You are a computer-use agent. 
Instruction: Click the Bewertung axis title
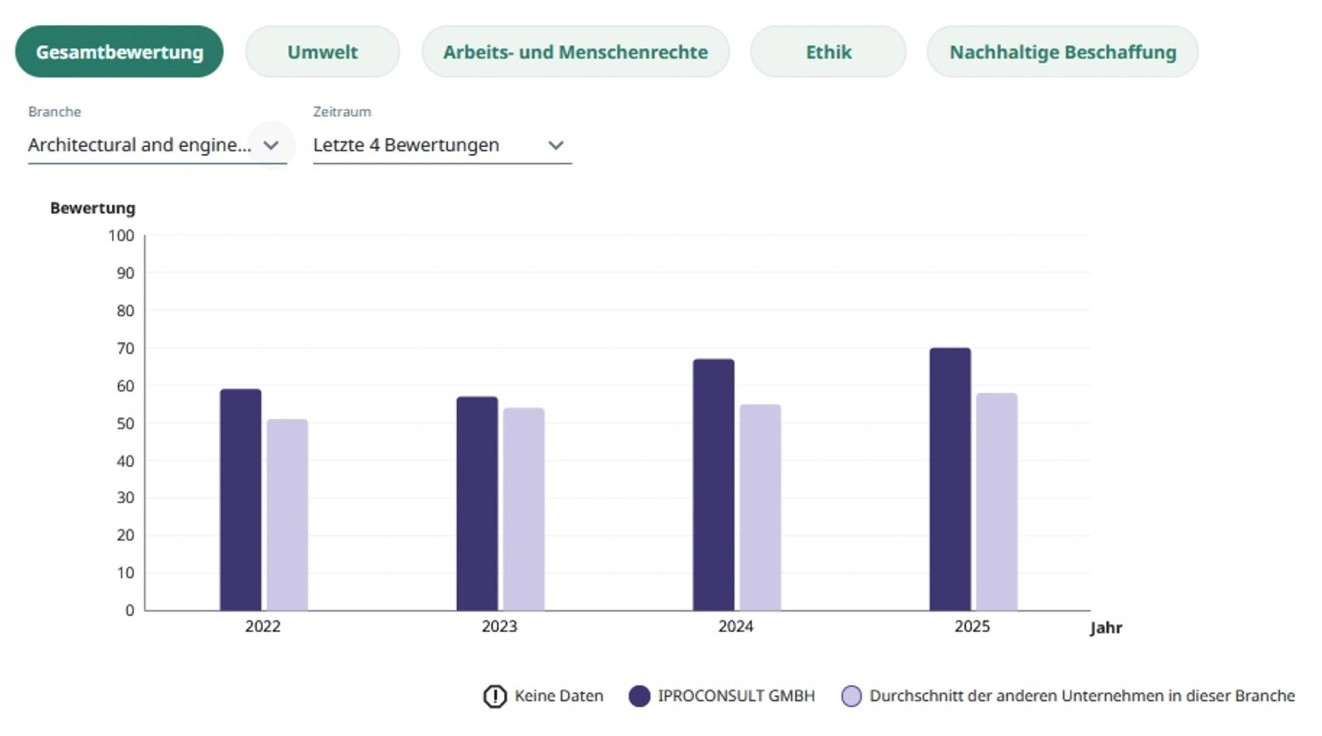coord(92,207)
